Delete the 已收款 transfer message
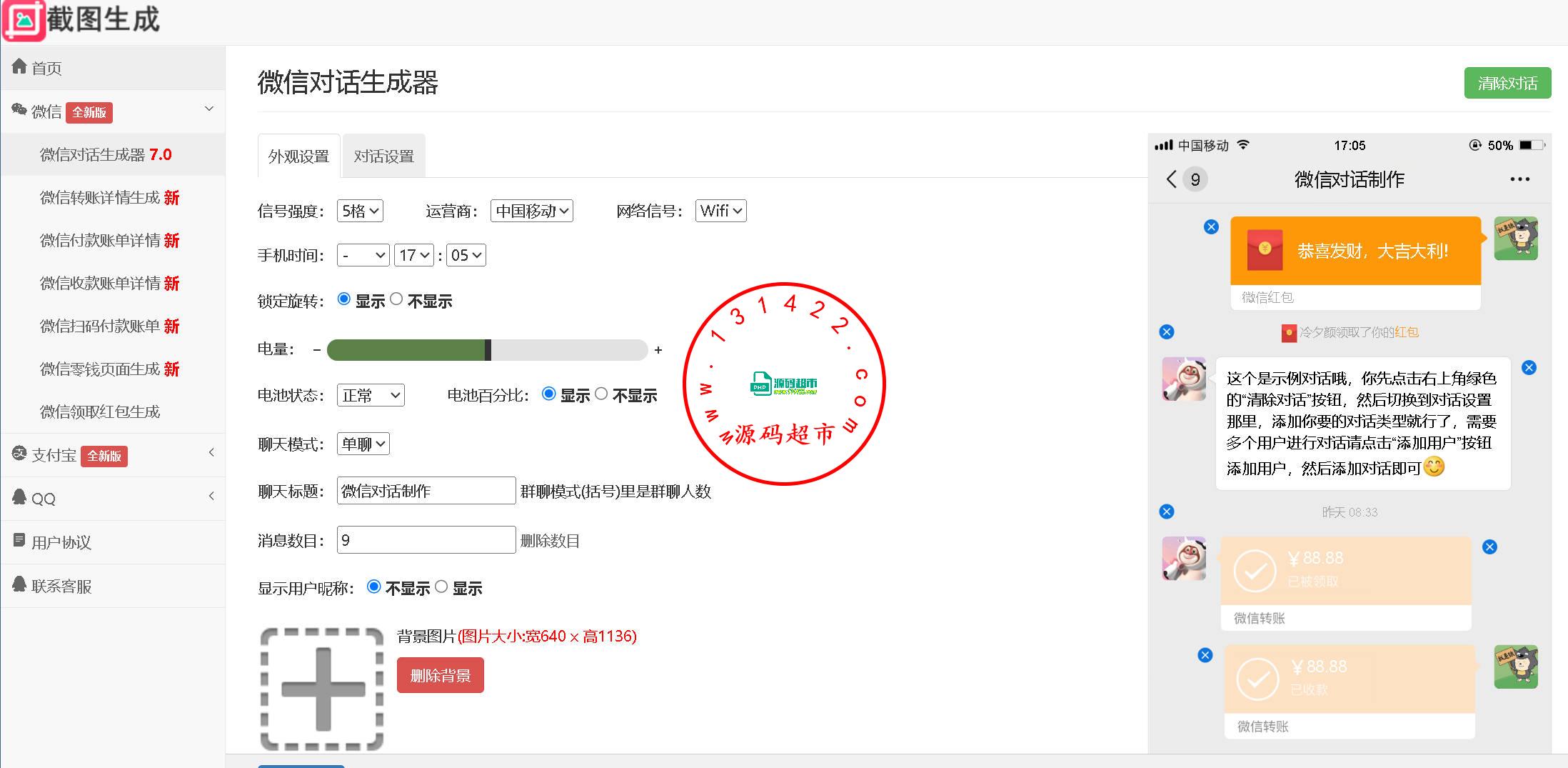Viewport: 1568px width, 768px height. 1205,655
